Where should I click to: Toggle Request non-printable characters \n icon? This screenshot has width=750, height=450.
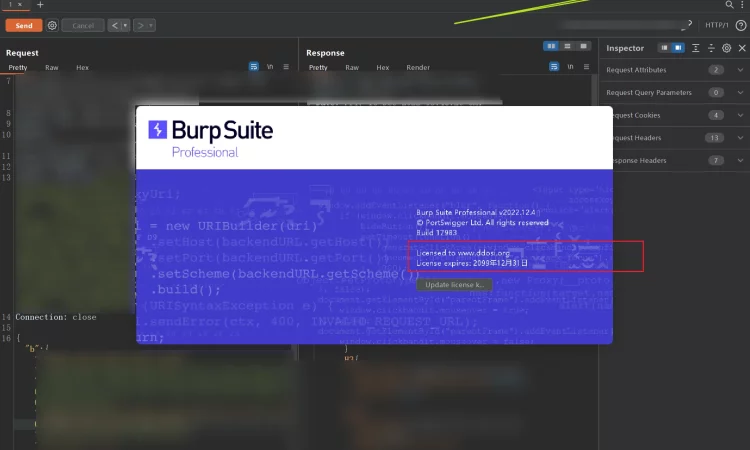click(x=270, y=66)
